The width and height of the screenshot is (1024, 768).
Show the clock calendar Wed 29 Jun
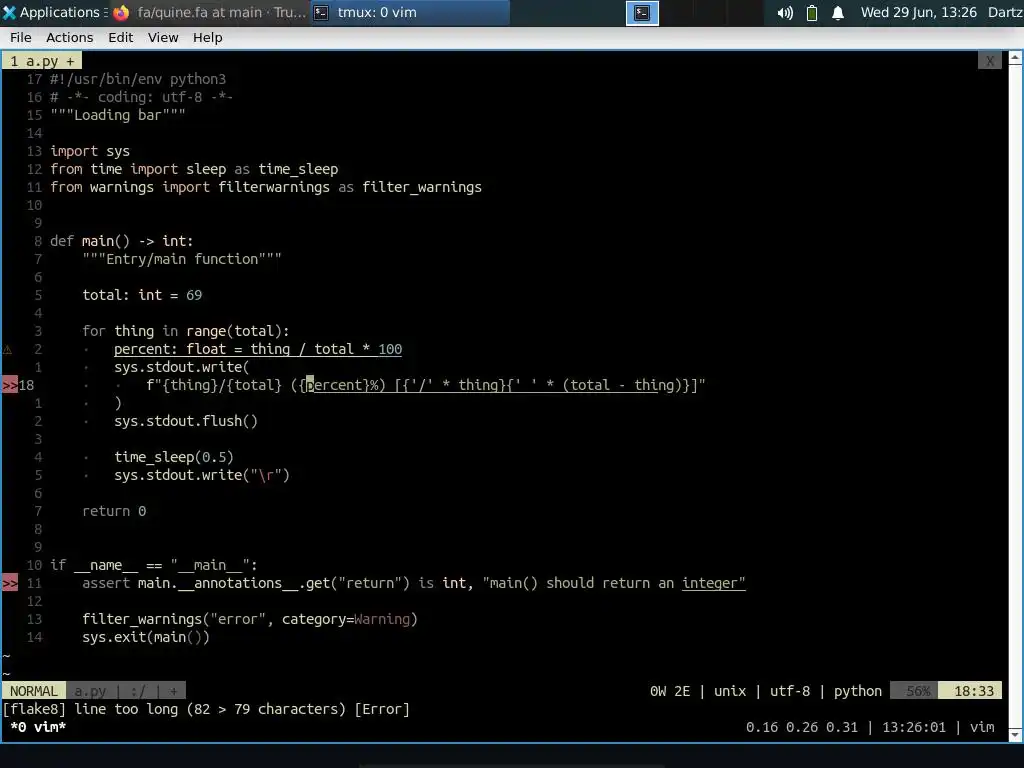[918, 12]
